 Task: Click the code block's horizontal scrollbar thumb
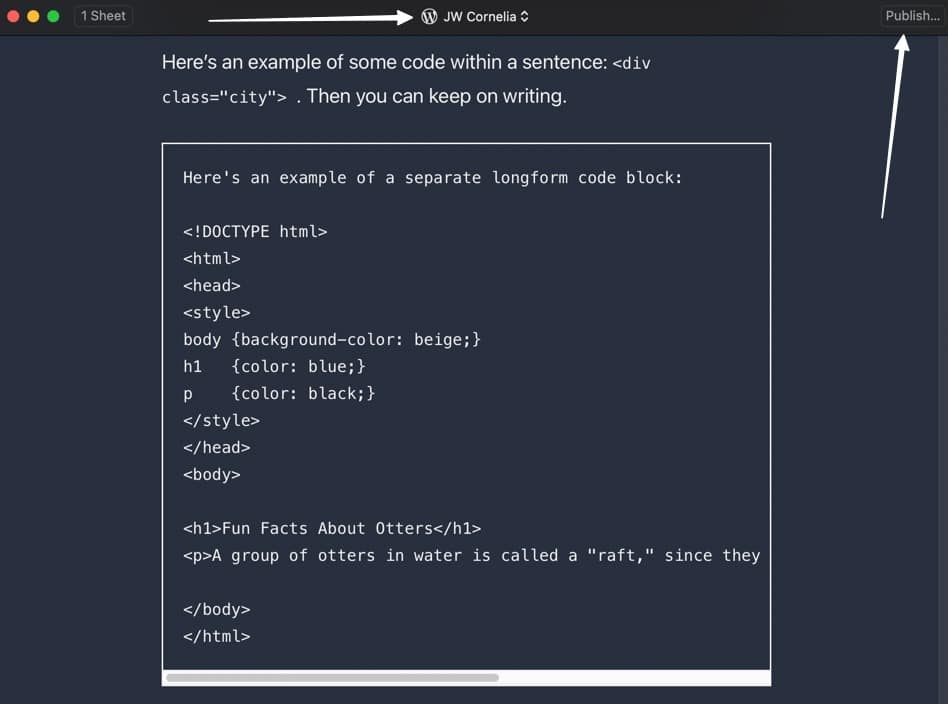(x=332, y=678)
